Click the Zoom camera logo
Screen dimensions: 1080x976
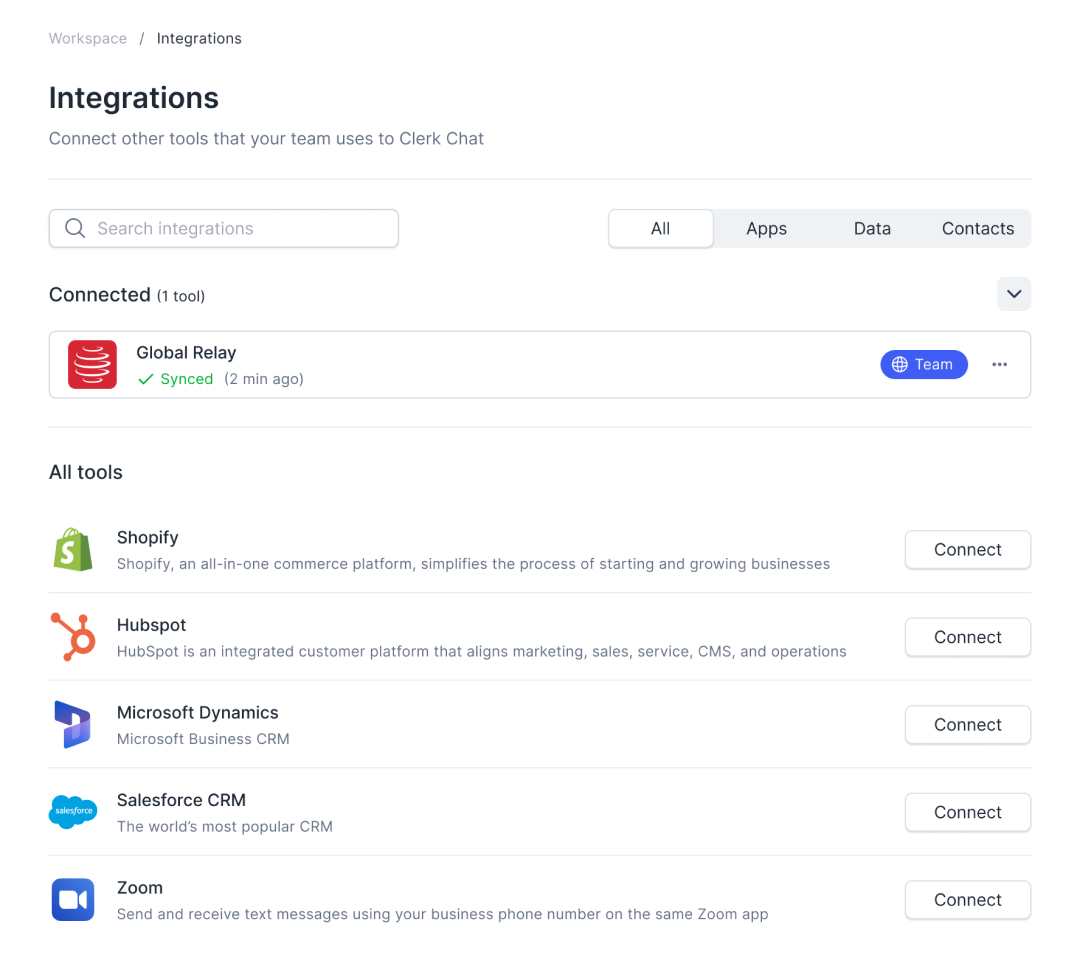point(73,900)
